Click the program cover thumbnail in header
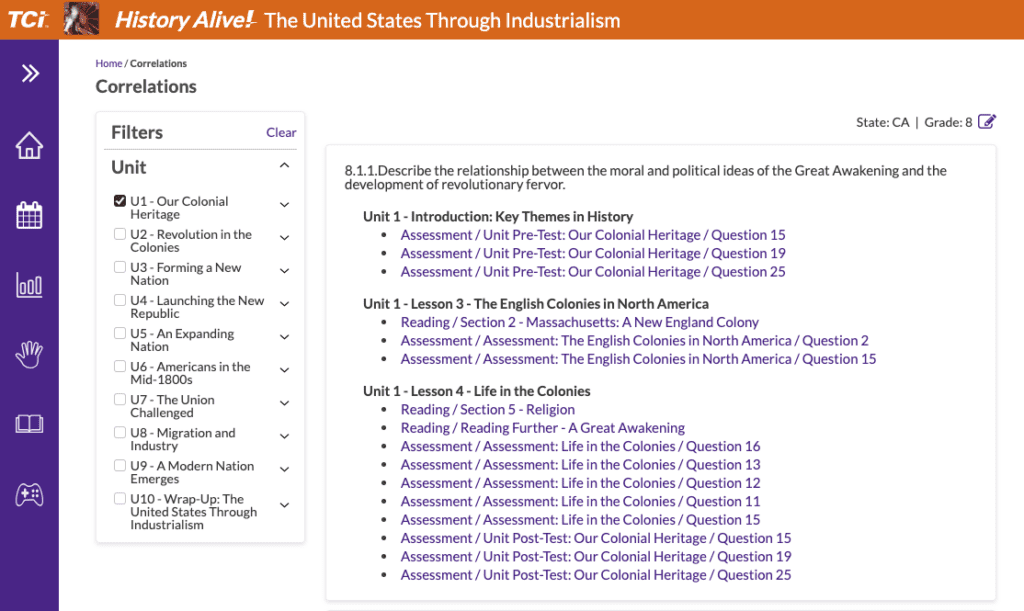The height and width of the screenshot is (611, 1024). click(x=82, y=18)
